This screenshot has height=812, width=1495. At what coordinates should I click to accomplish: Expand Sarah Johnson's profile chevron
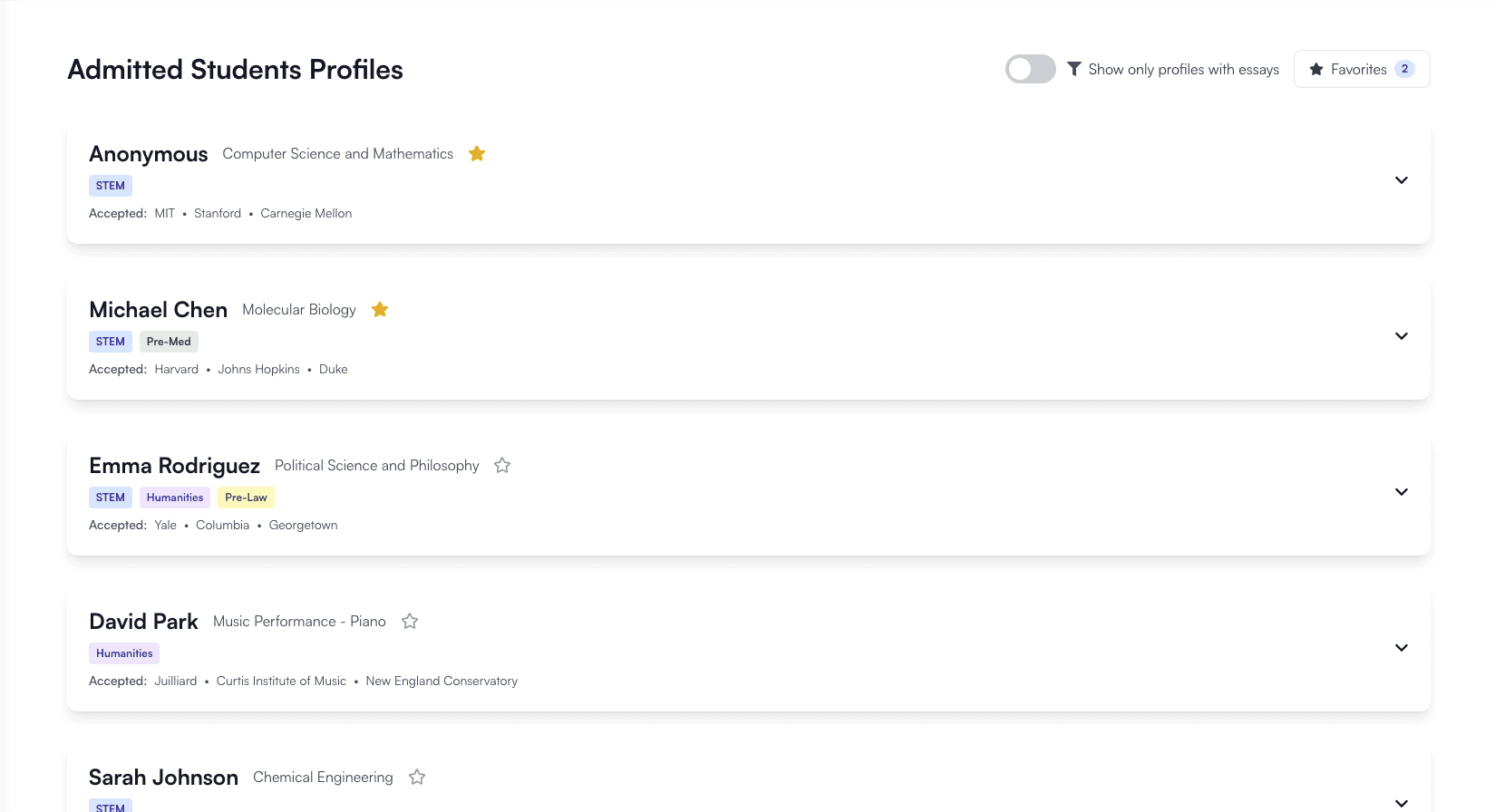[x=1402, y=803]
